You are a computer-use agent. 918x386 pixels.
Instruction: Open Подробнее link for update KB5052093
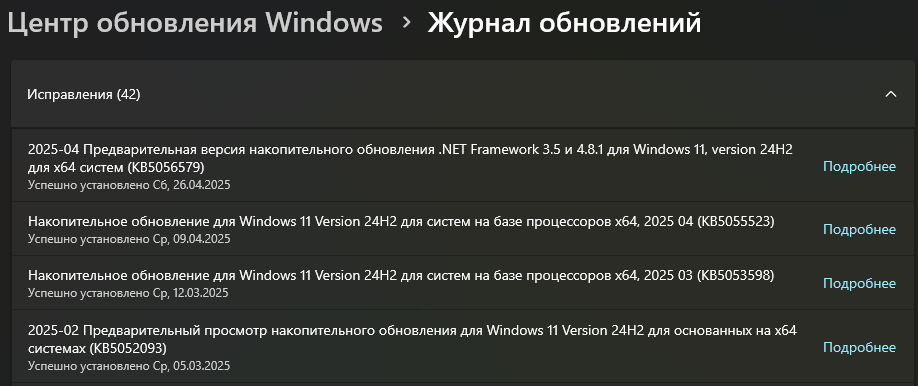tap(859, 347)
